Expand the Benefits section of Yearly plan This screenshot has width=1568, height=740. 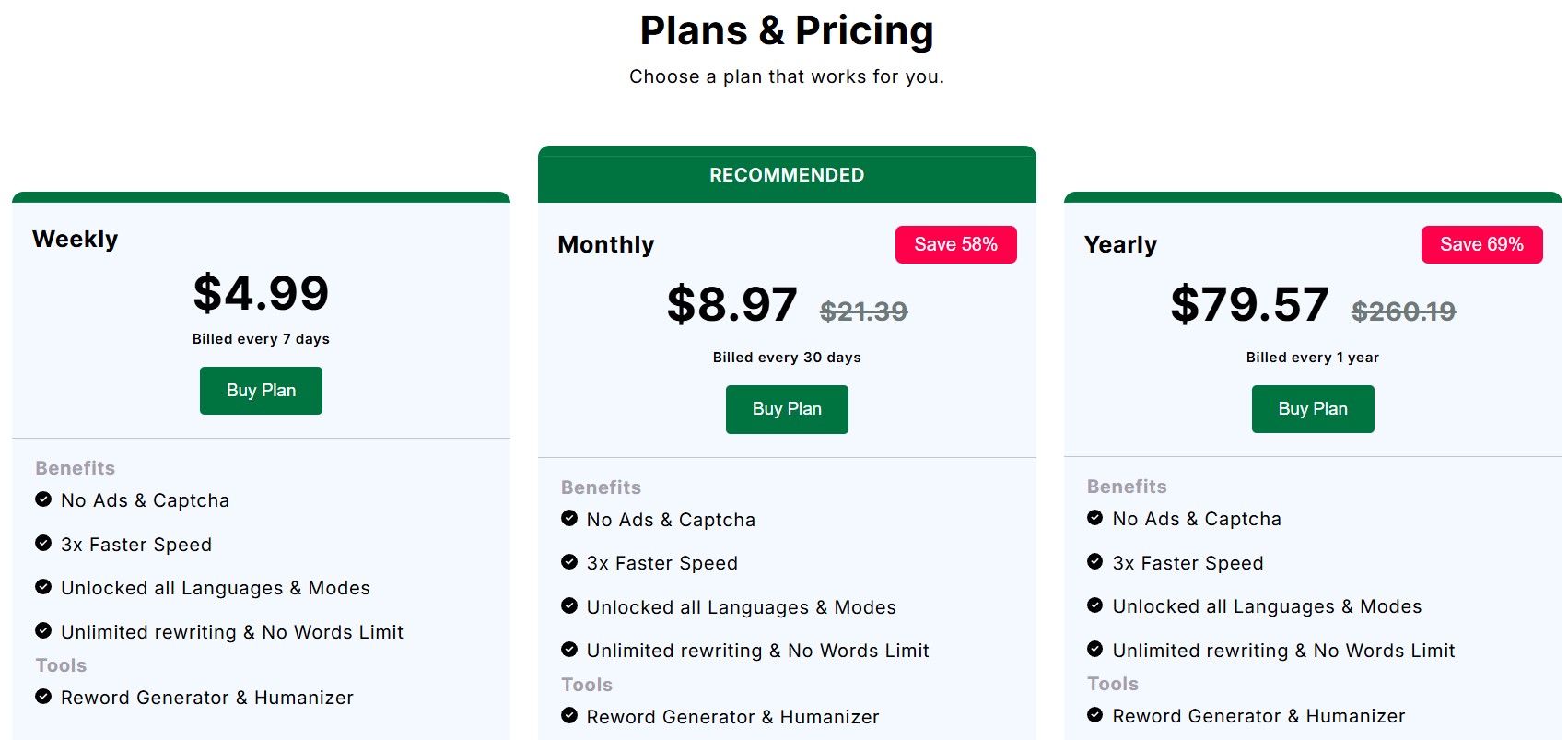pyautogui.click(x=1126, y=486)
